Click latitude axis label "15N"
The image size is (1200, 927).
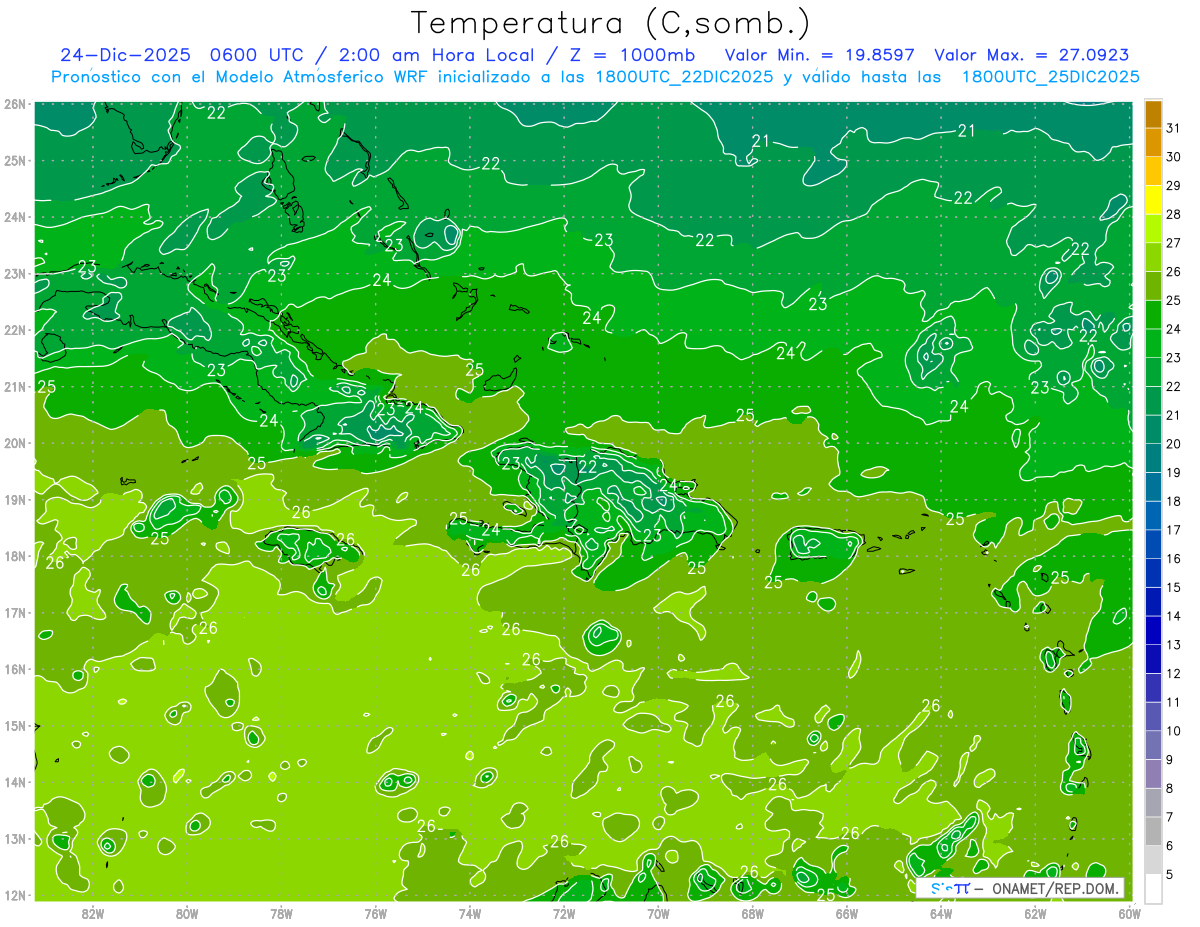pyautogui.click(x=15, y=725)
